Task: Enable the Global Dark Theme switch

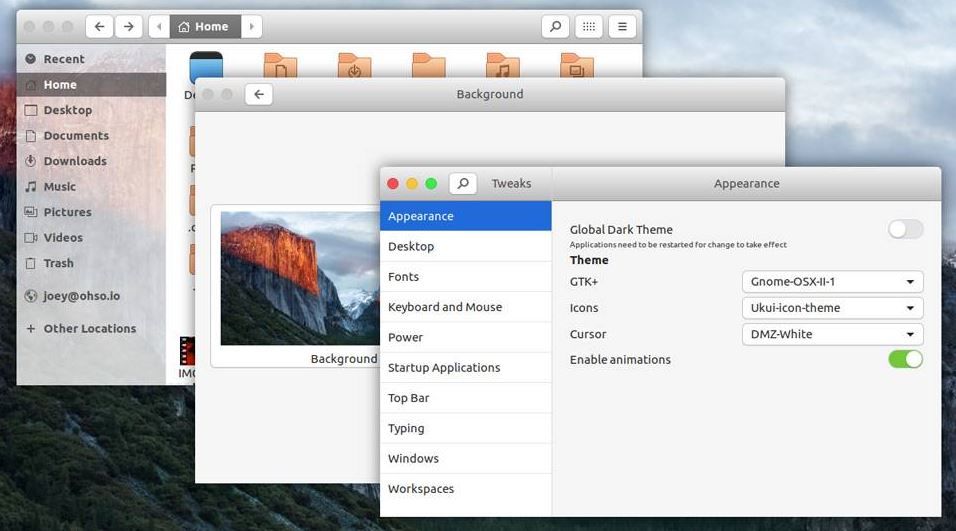Action: coord(905,230)
